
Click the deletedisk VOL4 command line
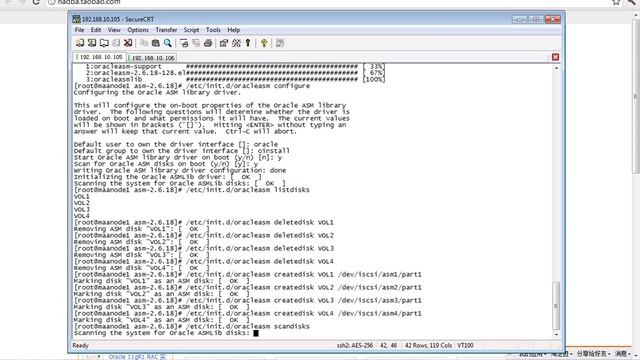pyautogui.click(x=204, y=261)
